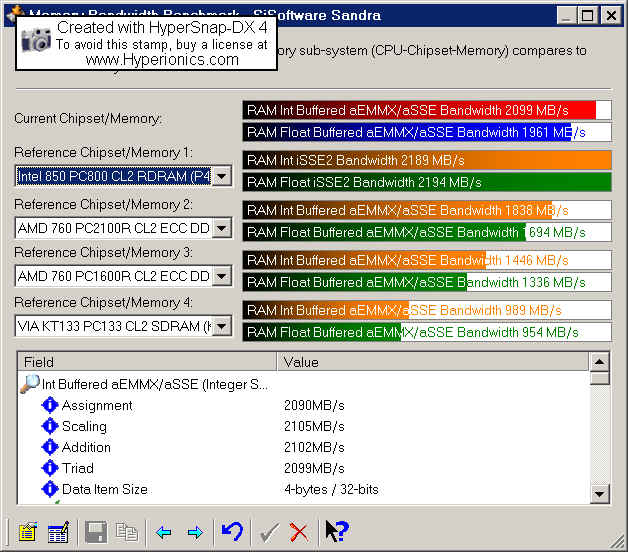Screen dimensions: 628x552
Task: Click the red X cancel icon
Action: (x=299, y=532)
